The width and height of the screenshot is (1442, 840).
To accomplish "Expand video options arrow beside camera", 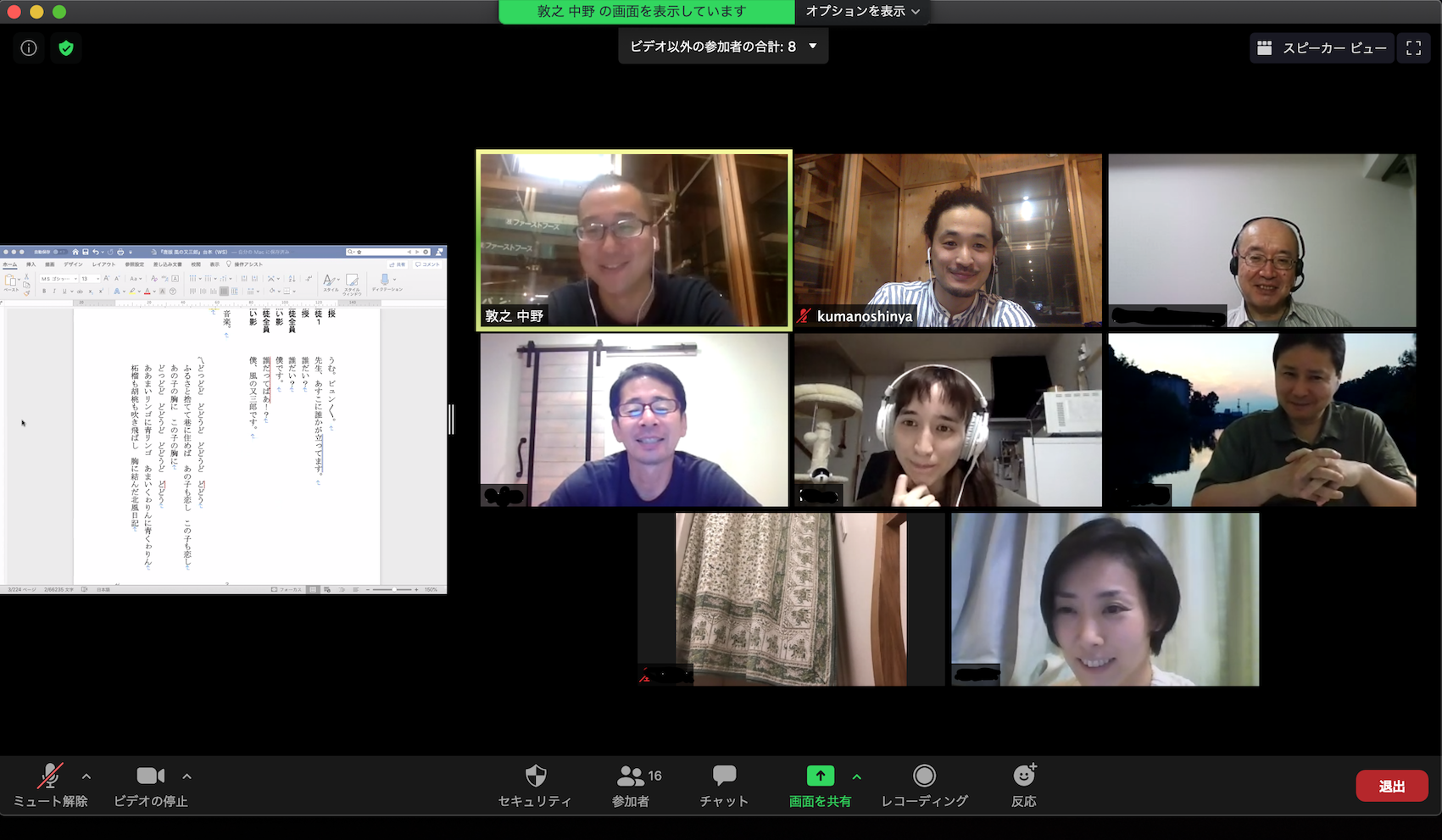I will coord(187,776).
